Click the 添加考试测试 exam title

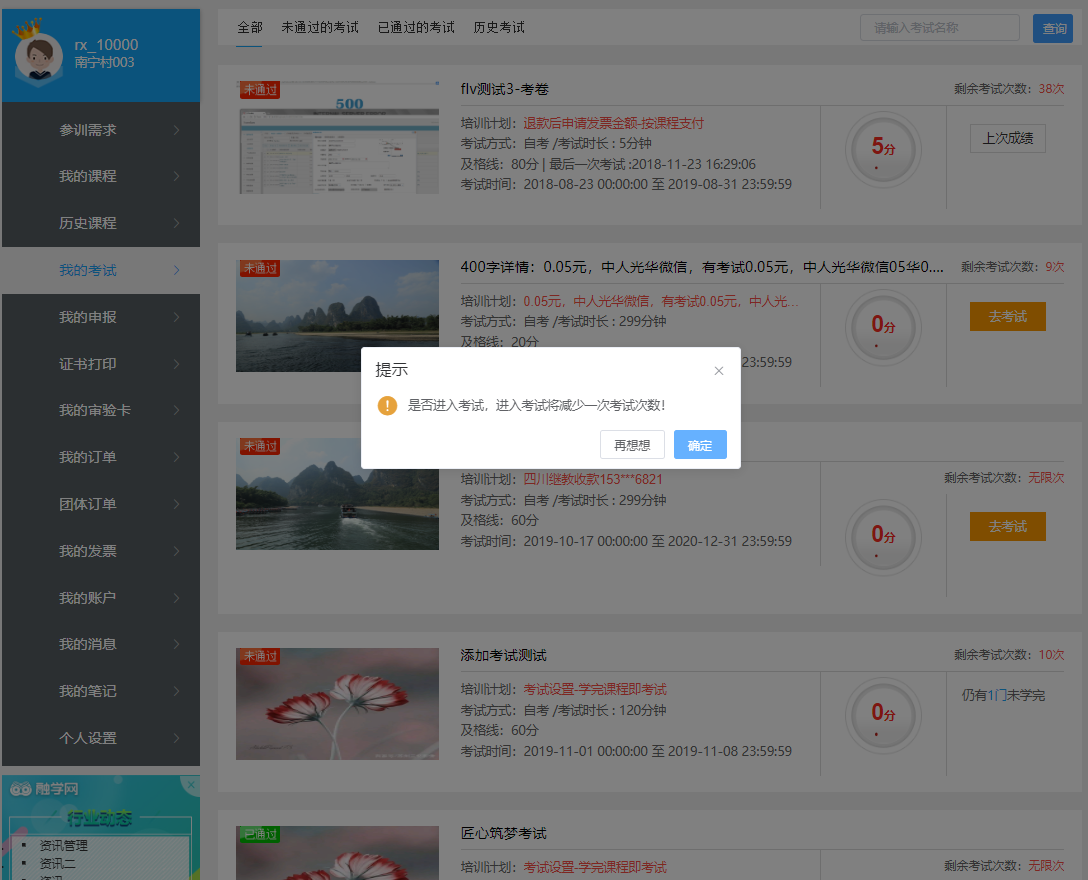(x=503, y=655)
